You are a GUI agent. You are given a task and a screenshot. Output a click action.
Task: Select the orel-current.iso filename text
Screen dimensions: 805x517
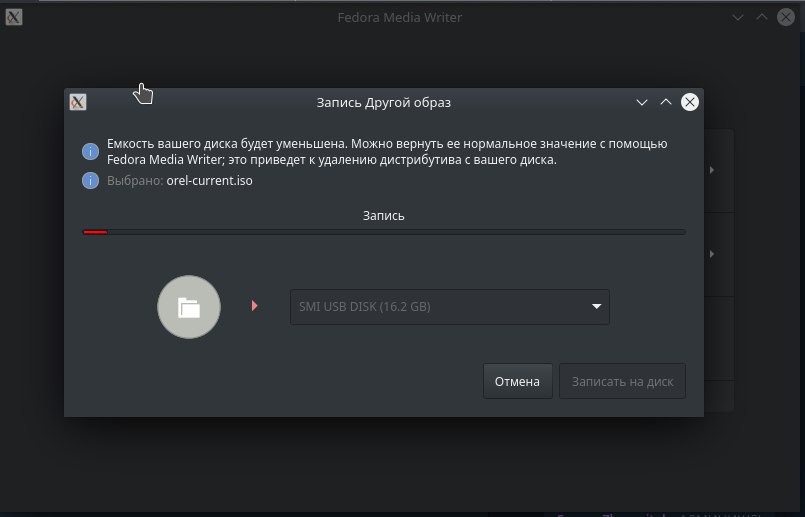[x=209, y=181]
